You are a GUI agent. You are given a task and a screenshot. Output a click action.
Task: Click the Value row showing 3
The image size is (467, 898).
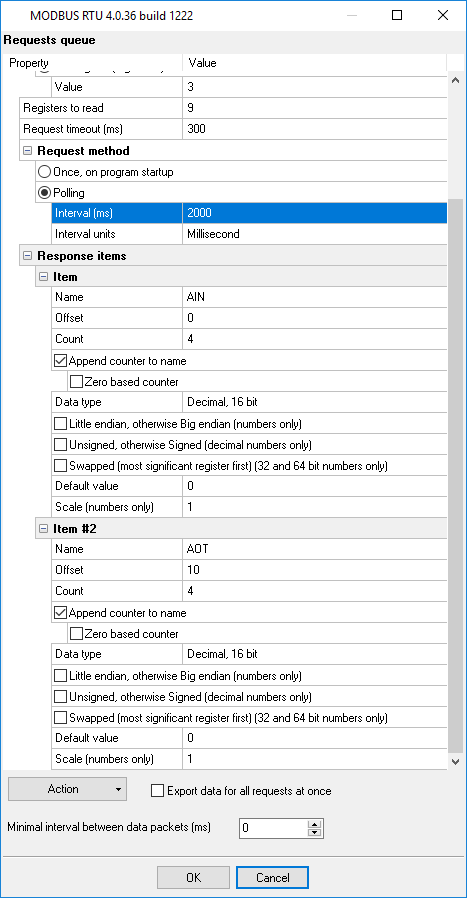[315, 87]
